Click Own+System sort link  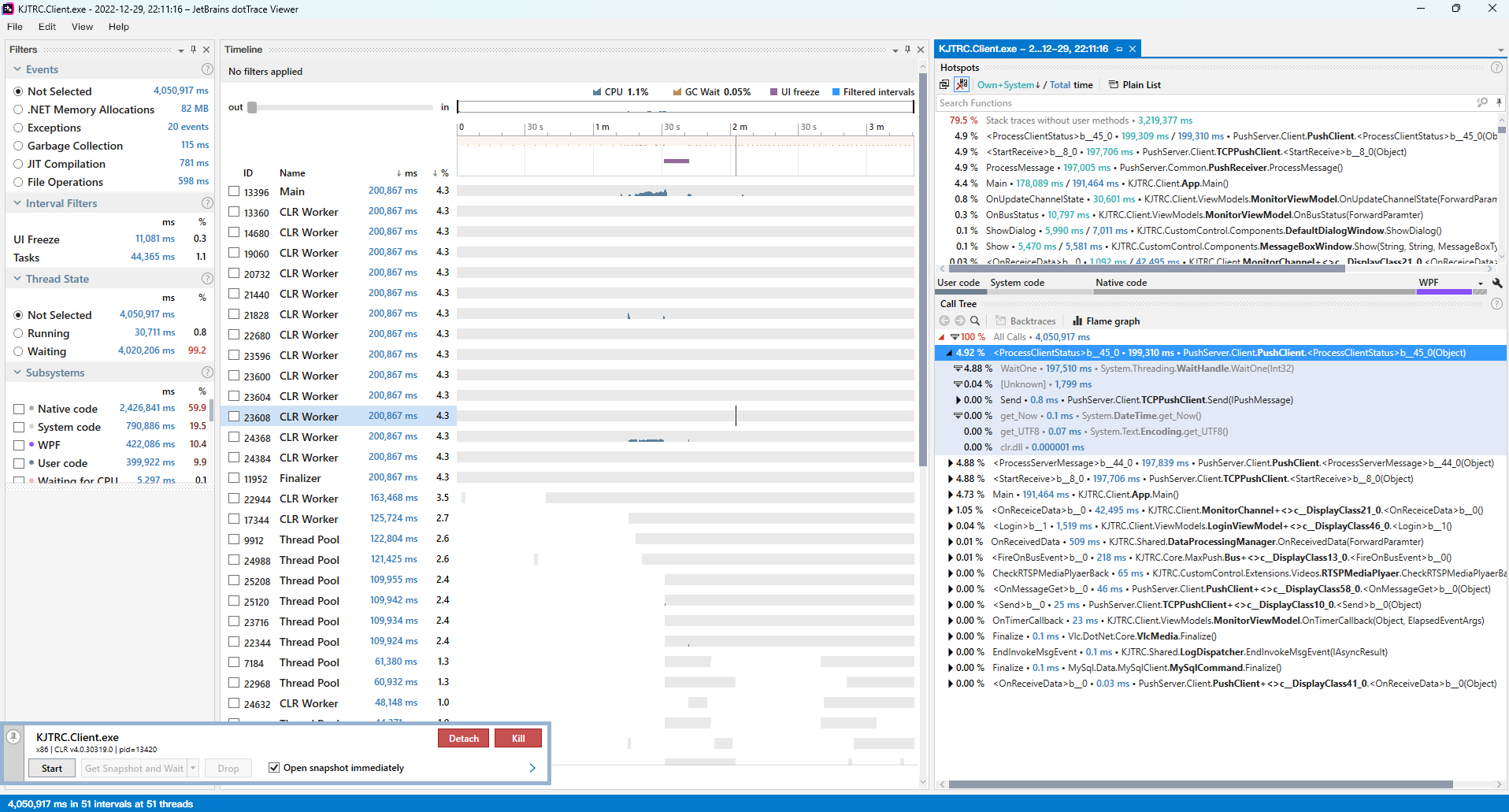pyautogui.click(x=1009, y=85)
